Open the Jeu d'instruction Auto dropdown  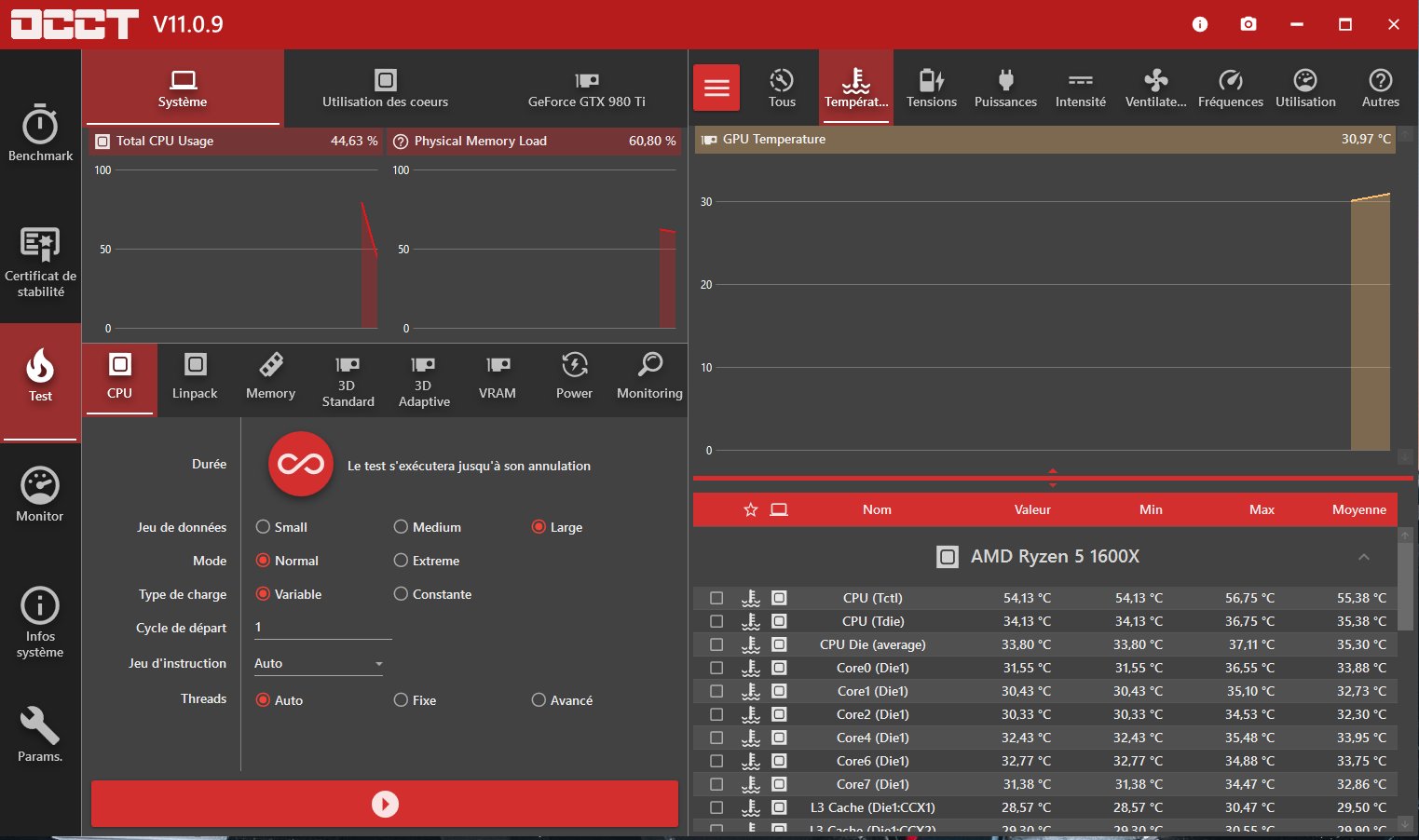pos(319,663)
